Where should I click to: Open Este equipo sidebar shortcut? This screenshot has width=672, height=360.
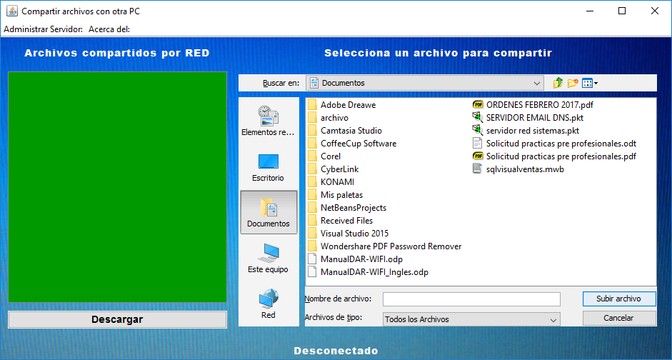pos(268,258)
